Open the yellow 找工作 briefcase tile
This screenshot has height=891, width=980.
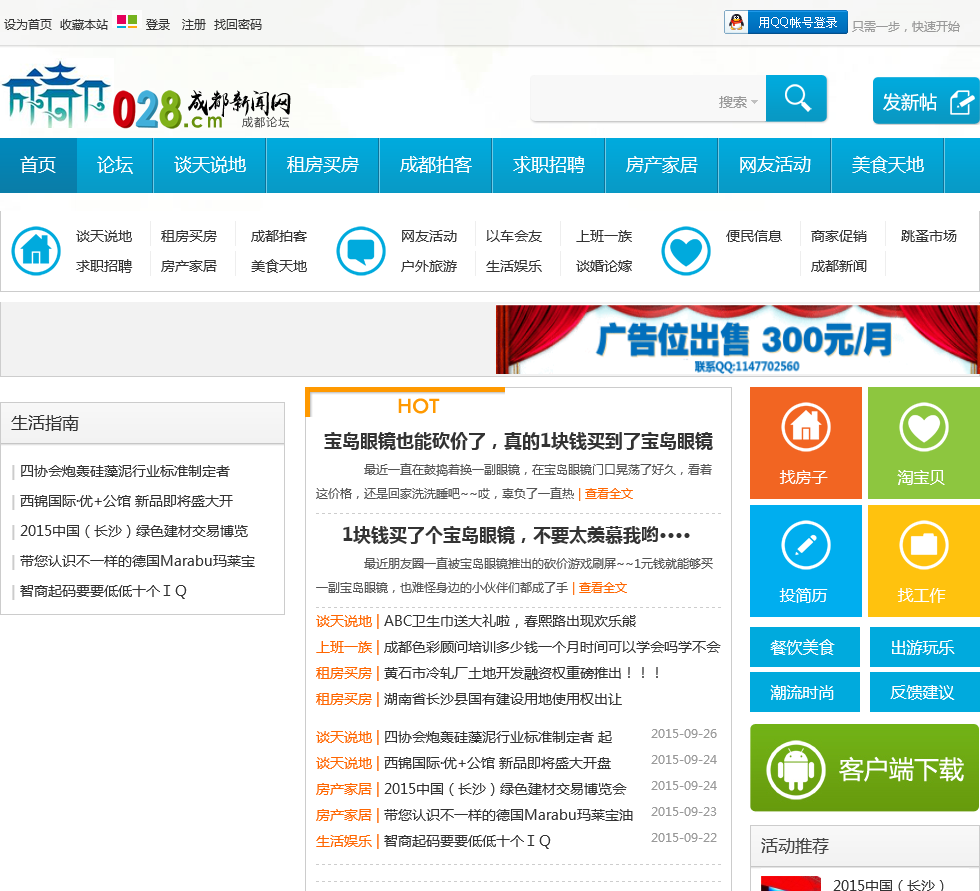924,561
